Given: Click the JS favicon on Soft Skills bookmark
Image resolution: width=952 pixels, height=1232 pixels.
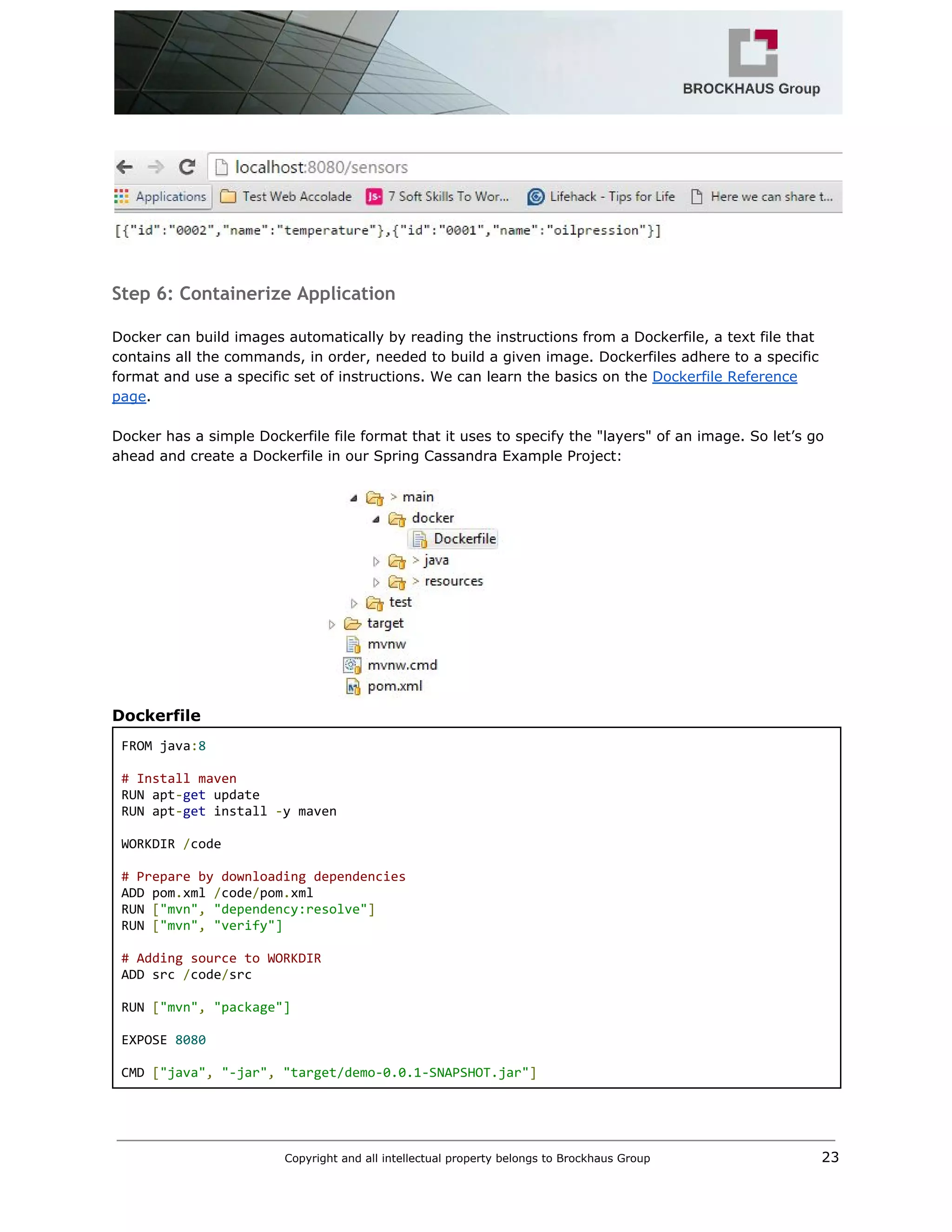Looking at the screenshot, I should click(374, 197).
